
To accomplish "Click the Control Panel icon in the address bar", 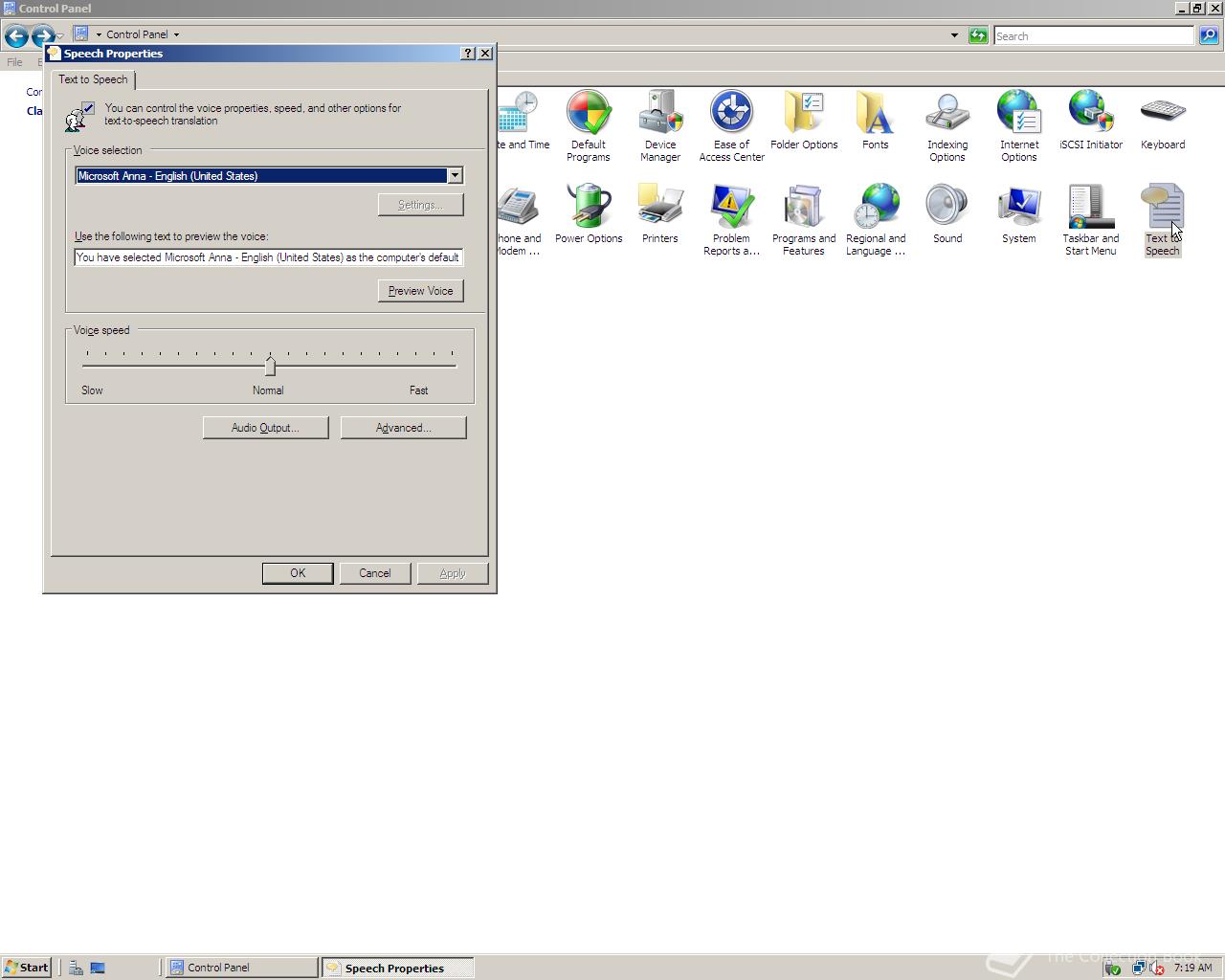I will (81, 33).
